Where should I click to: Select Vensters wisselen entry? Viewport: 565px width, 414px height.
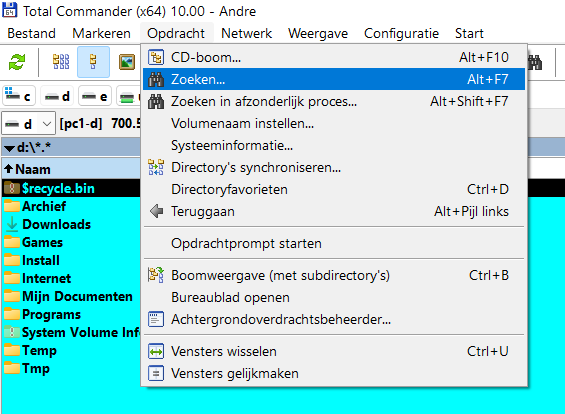[334, 352]
